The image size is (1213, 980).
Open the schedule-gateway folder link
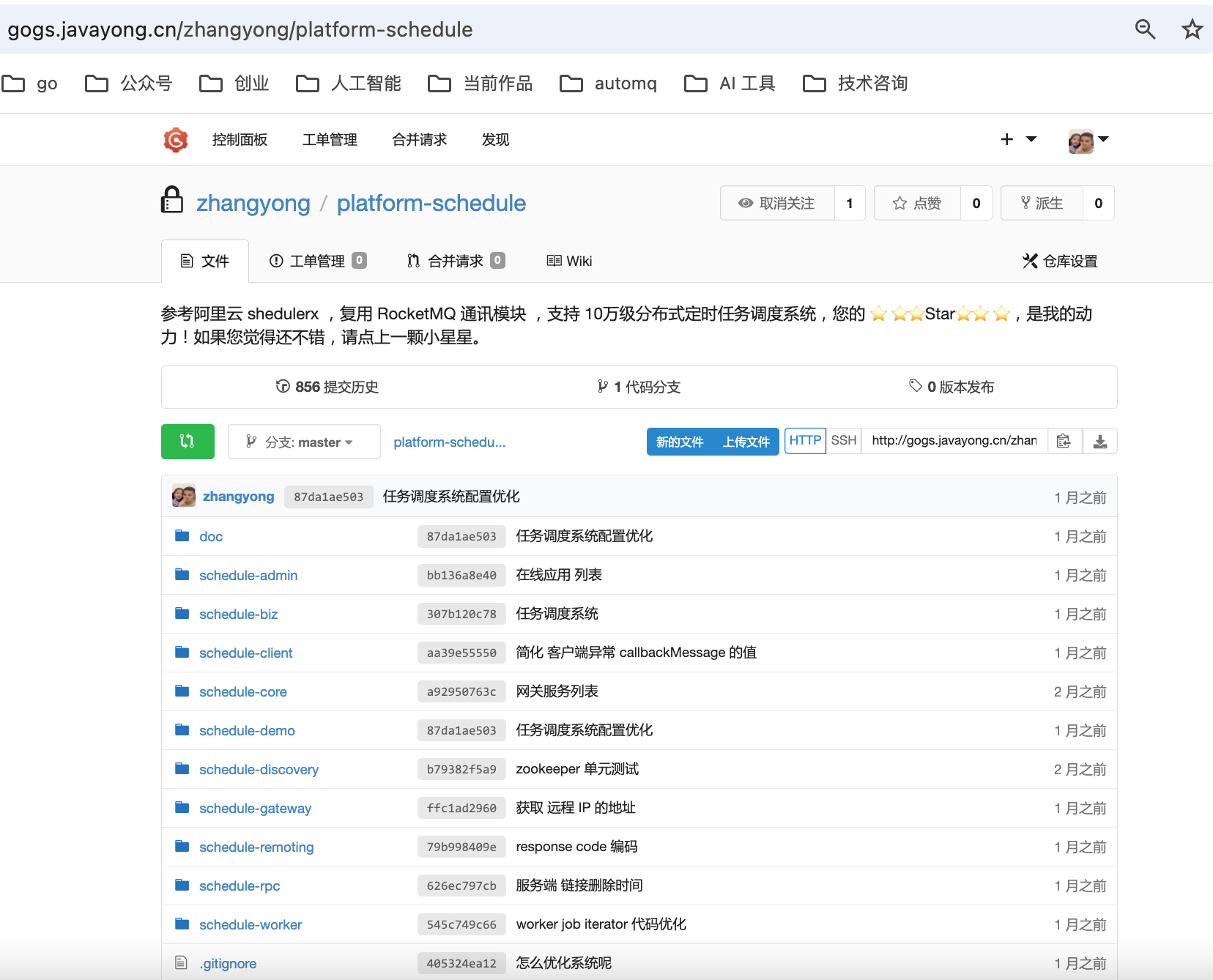click(255, 808)
